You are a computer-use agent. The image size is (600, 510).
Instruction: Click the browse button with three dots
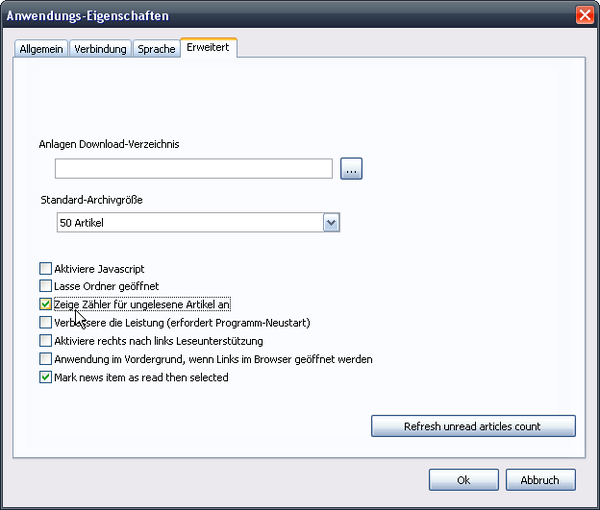[x=351, y=169]
